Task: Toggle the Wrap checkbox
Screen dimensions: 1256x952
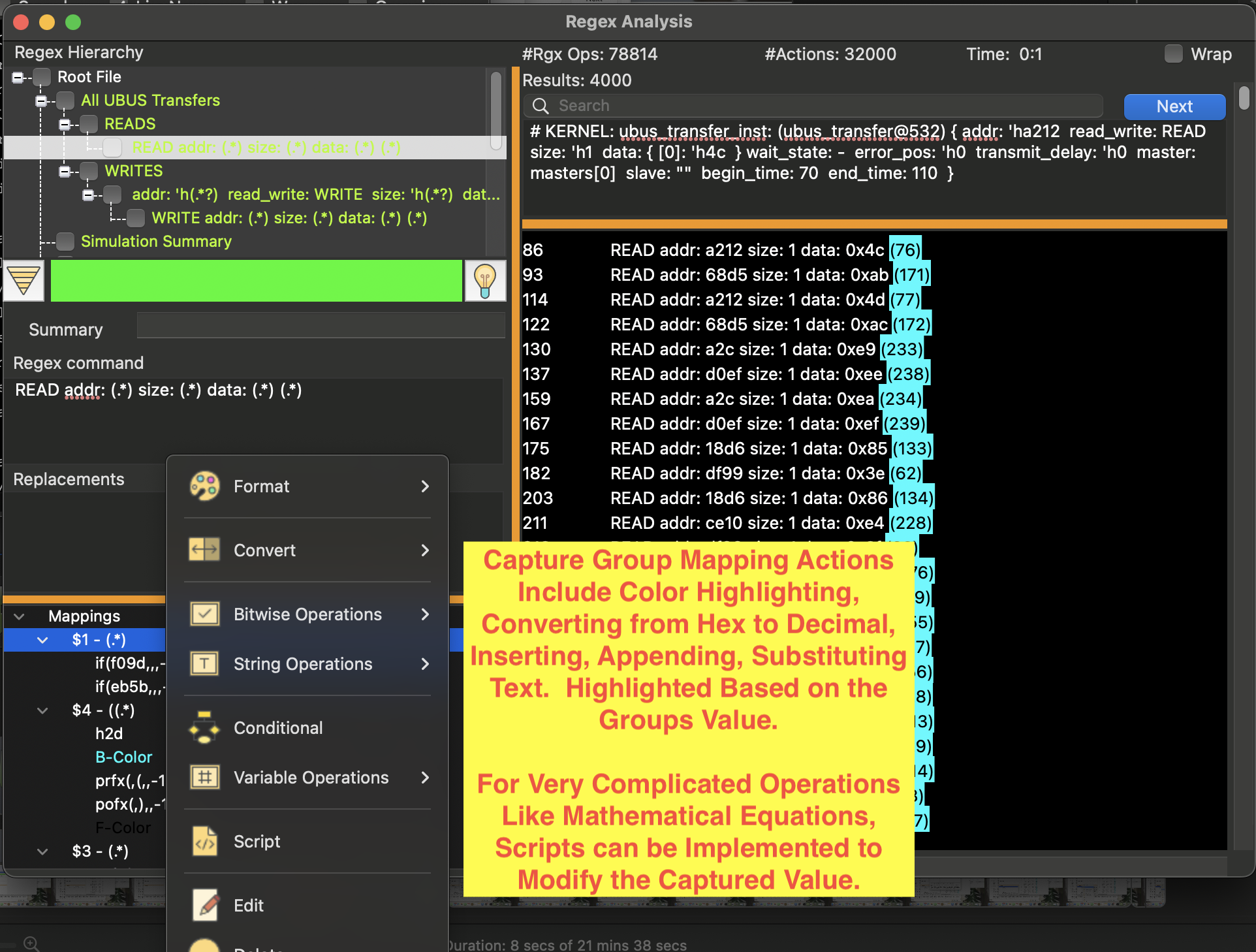Action: (x=1173, y=54)
